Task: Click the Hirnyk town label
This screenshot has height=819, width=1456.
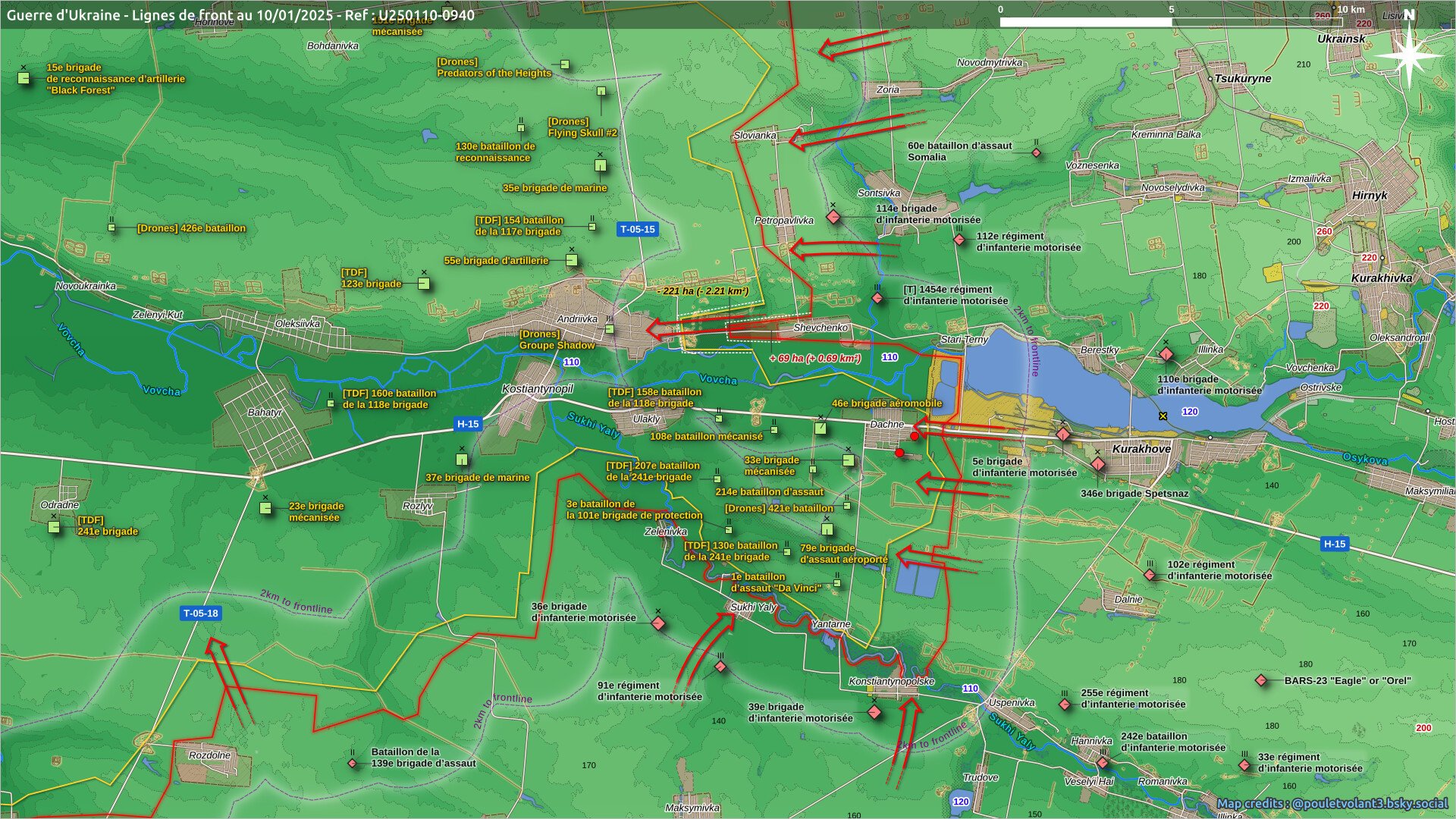Action: pyautogui.click(x=1370, y=195)
